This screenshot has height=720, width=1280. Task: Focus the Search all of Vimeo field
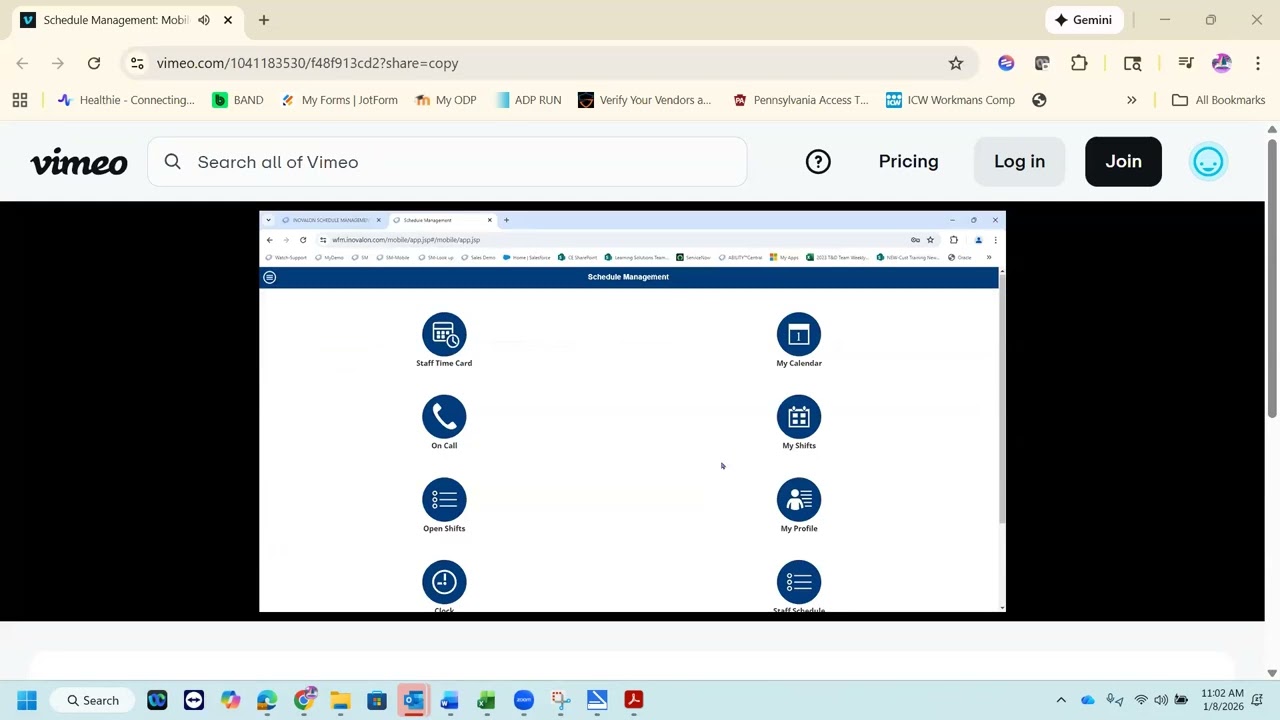tap(447, 162)
